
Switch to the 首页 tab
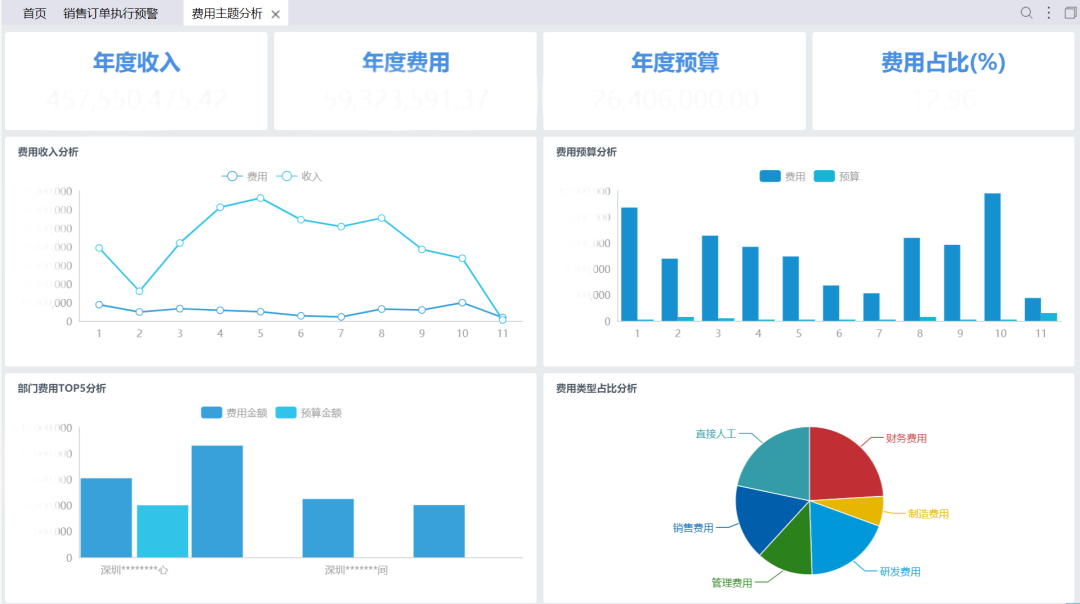[x=34, y=13]
